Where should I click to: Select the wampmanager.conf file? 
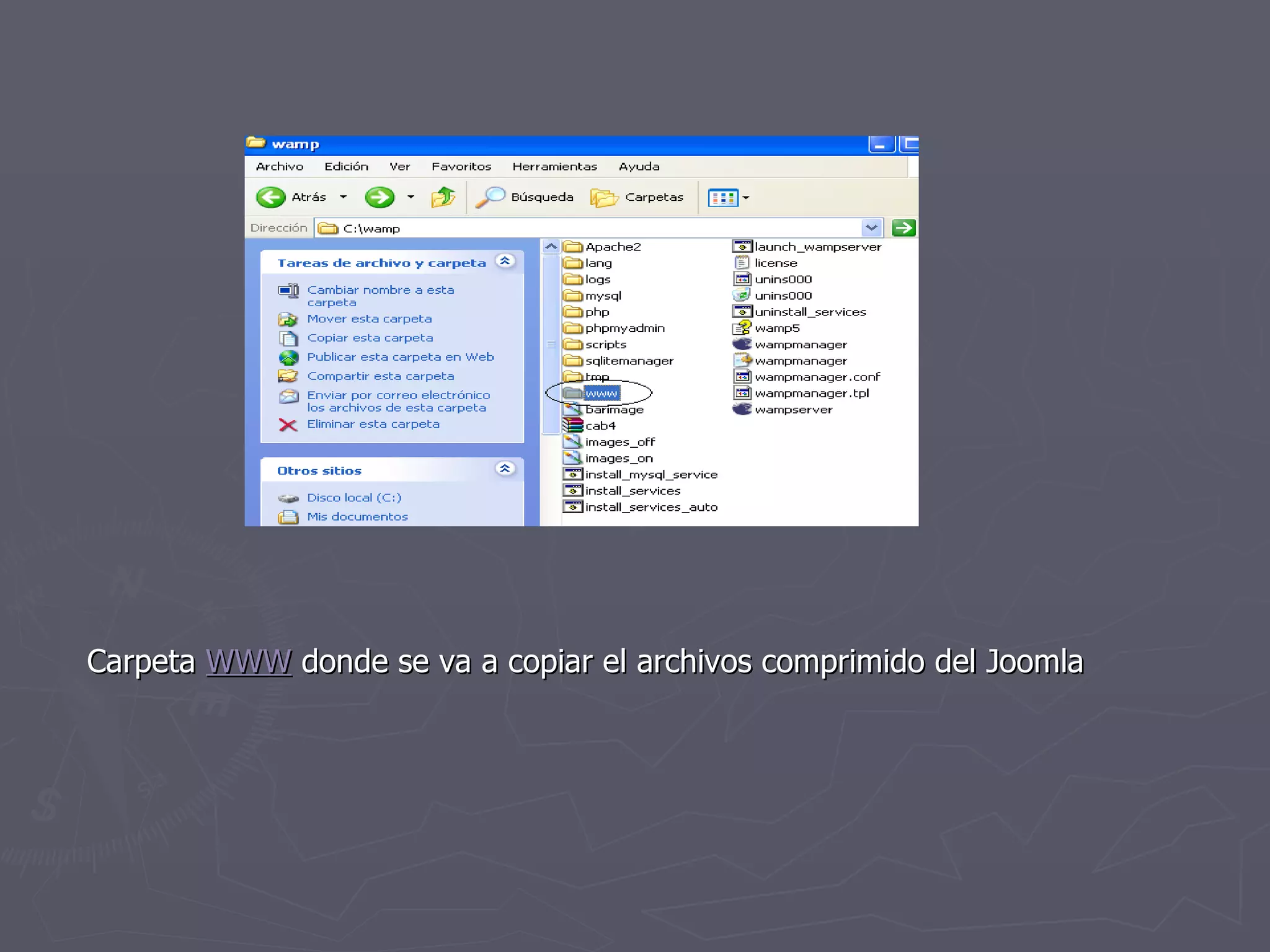coord(807,377)
